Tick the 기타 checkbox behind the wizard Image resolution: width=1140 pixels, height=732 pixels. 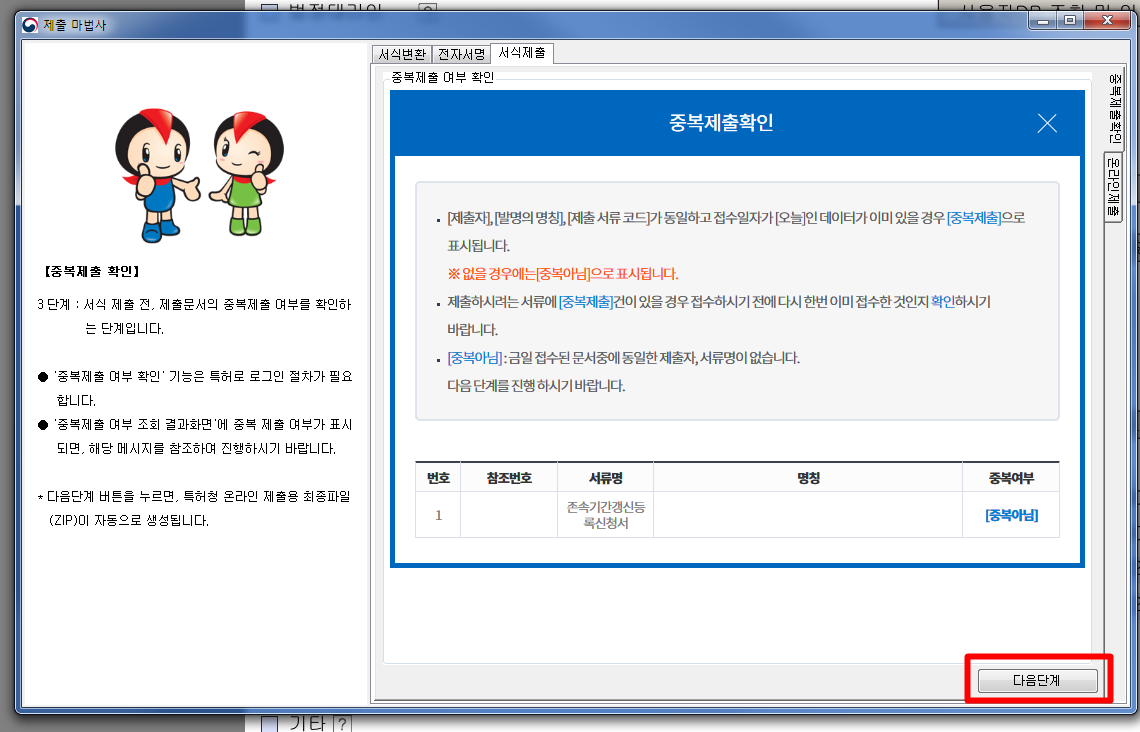pyautogui.click(x=269, y=724)
